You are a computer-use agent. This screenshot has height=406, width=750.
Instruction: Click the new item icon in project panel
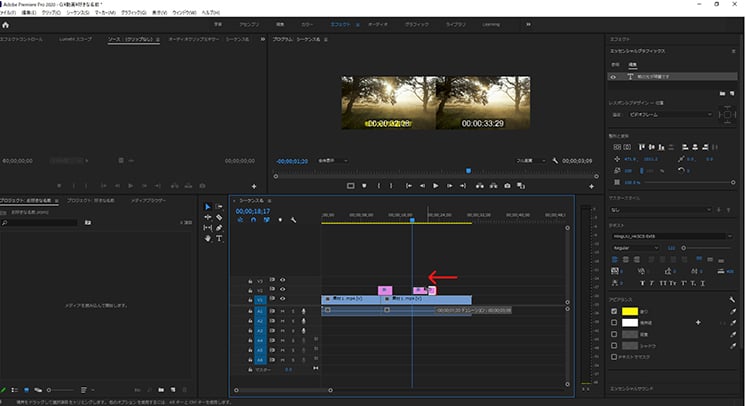tap(173, 390)
